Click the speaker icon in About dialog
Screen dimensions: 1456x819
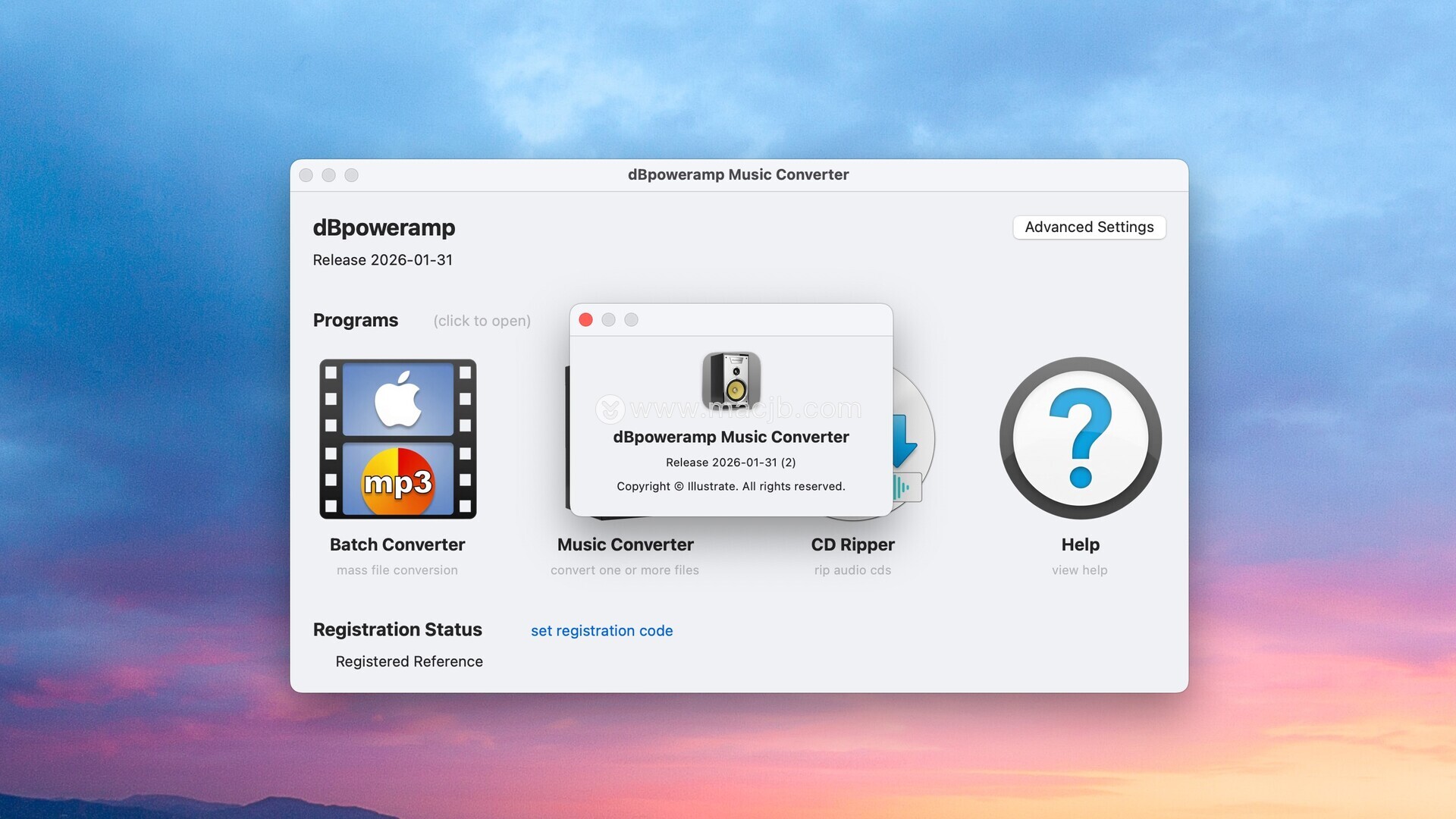pos(730,381)
